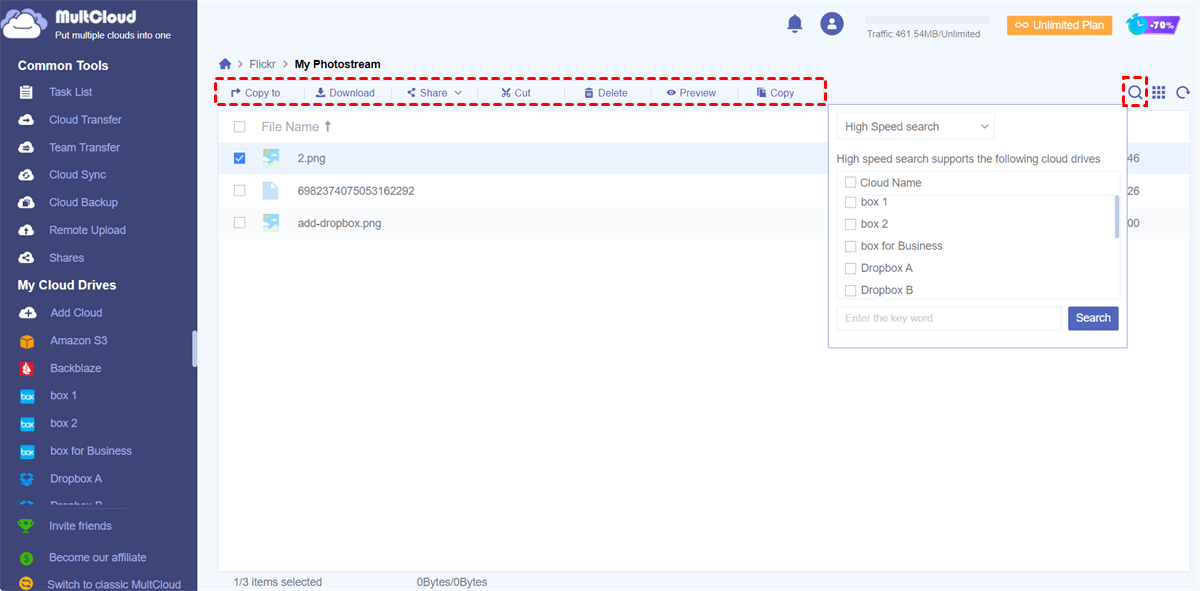This screenshot has width=1200, height=591.
Task: Click Flickr in the breadcrumb
Action: pyautogui.click(x=263, y=64)
